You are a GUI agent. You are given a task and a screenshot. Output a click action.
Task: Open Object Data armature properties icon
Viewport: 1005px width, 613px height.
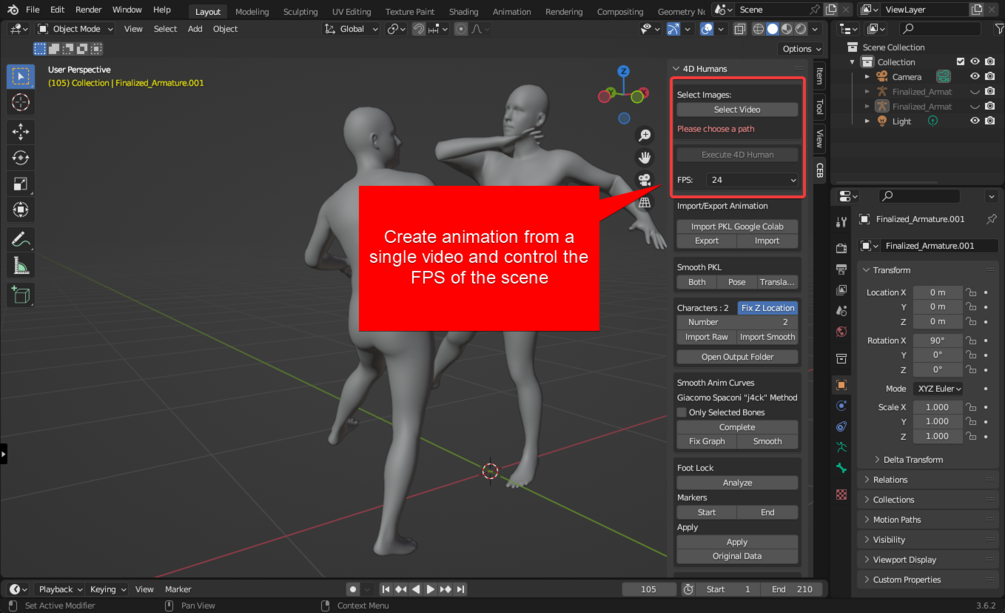pyautogui.click(x=842, y=448)
